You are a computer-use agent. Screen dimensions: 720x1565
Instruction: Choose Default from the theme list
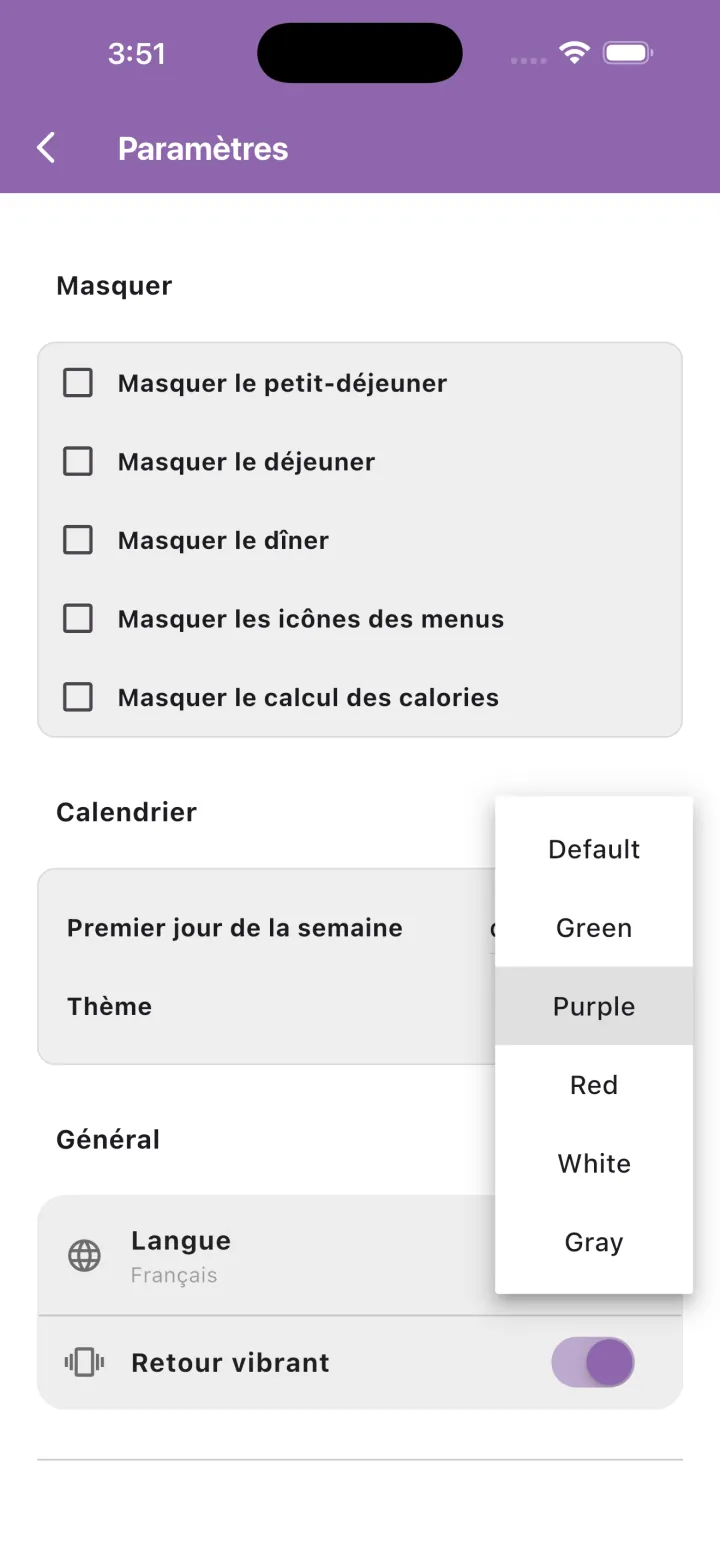[x=594, y=849]
